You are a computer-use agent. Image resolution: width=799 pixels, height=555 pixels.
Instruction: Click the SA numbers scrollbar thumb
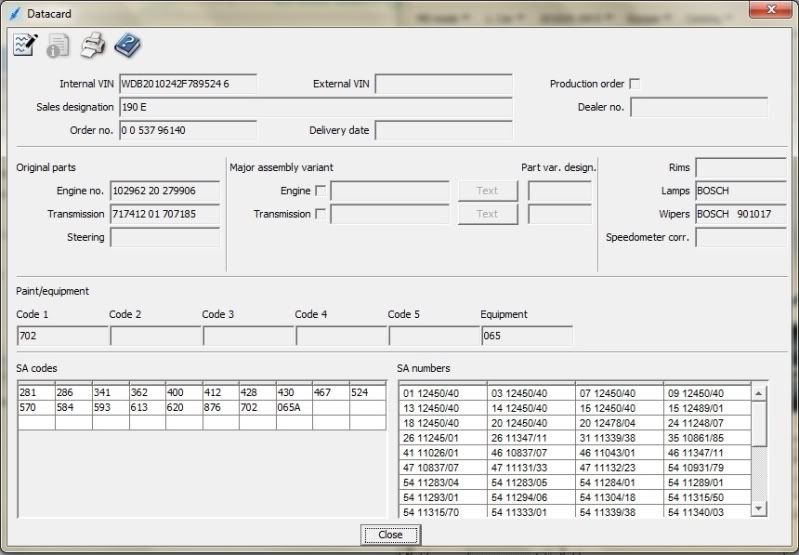coord(758,423)
